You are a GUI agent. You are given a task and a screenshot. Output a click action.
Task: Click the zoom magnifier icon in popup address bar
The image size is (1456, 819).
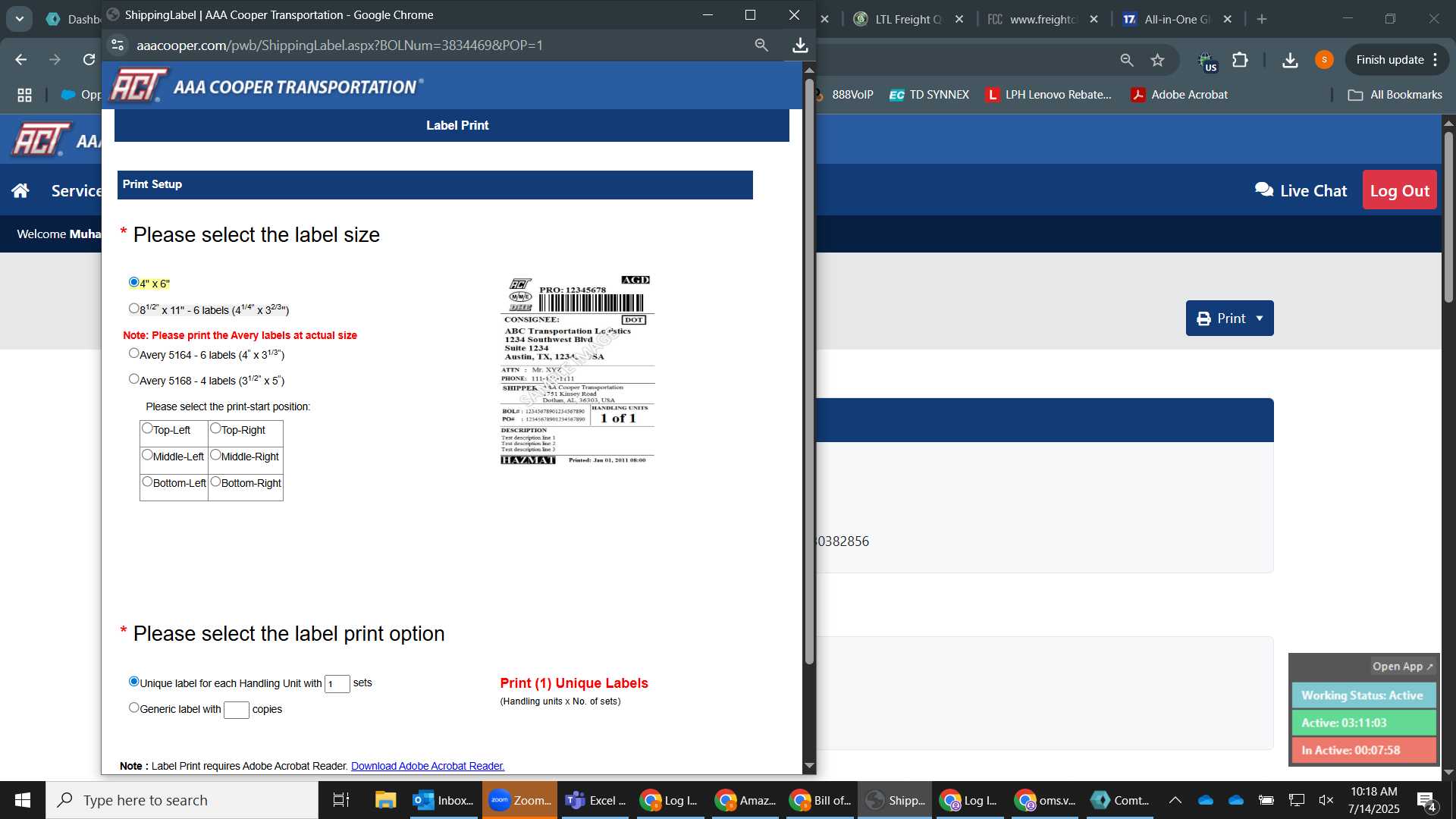761,45
